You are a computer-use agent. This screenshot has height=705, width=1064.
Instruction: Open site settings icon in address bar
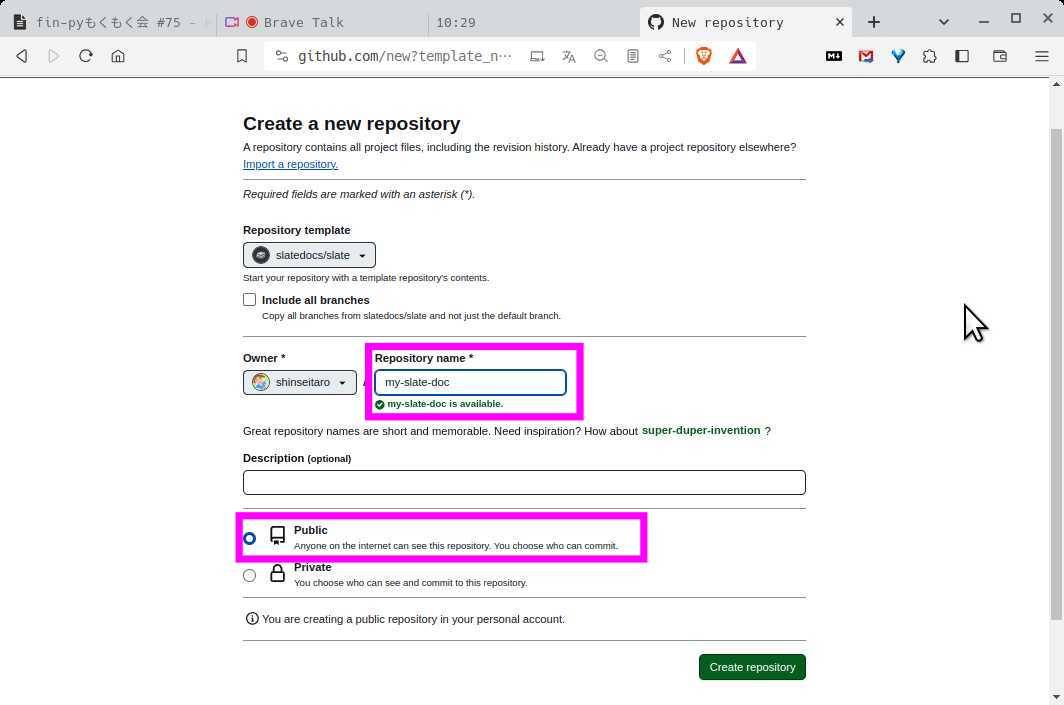pyautogui.click(x=282, y=56)
